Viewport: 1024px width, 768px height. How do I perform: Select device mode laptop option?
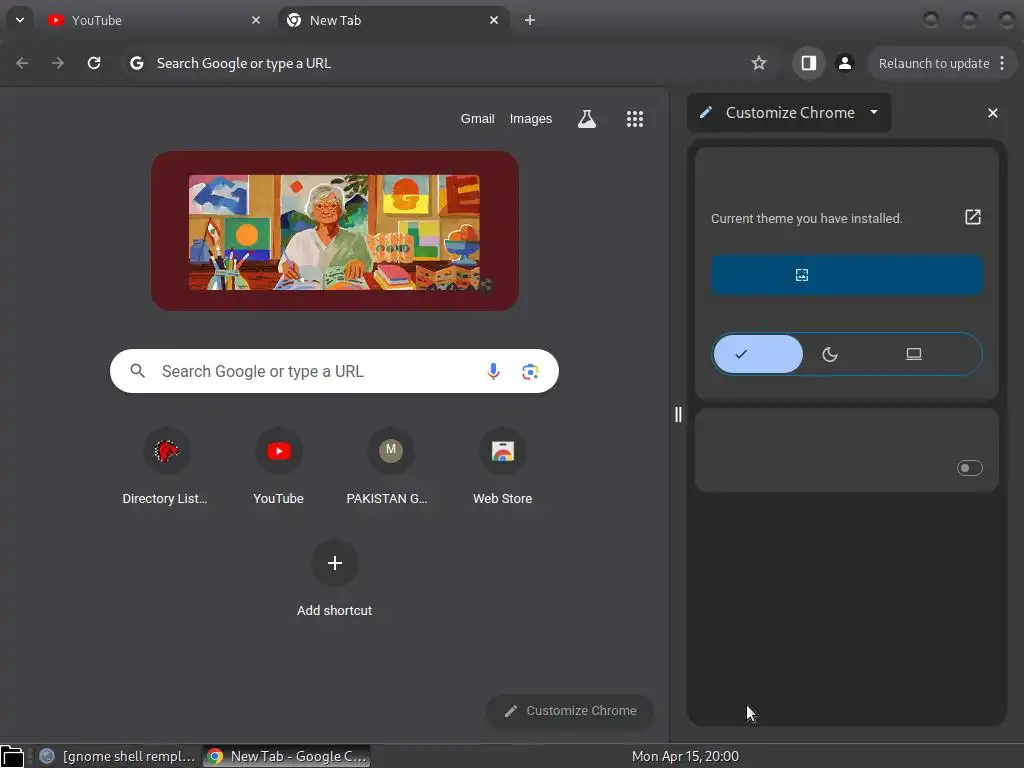[x=914, y=354]
